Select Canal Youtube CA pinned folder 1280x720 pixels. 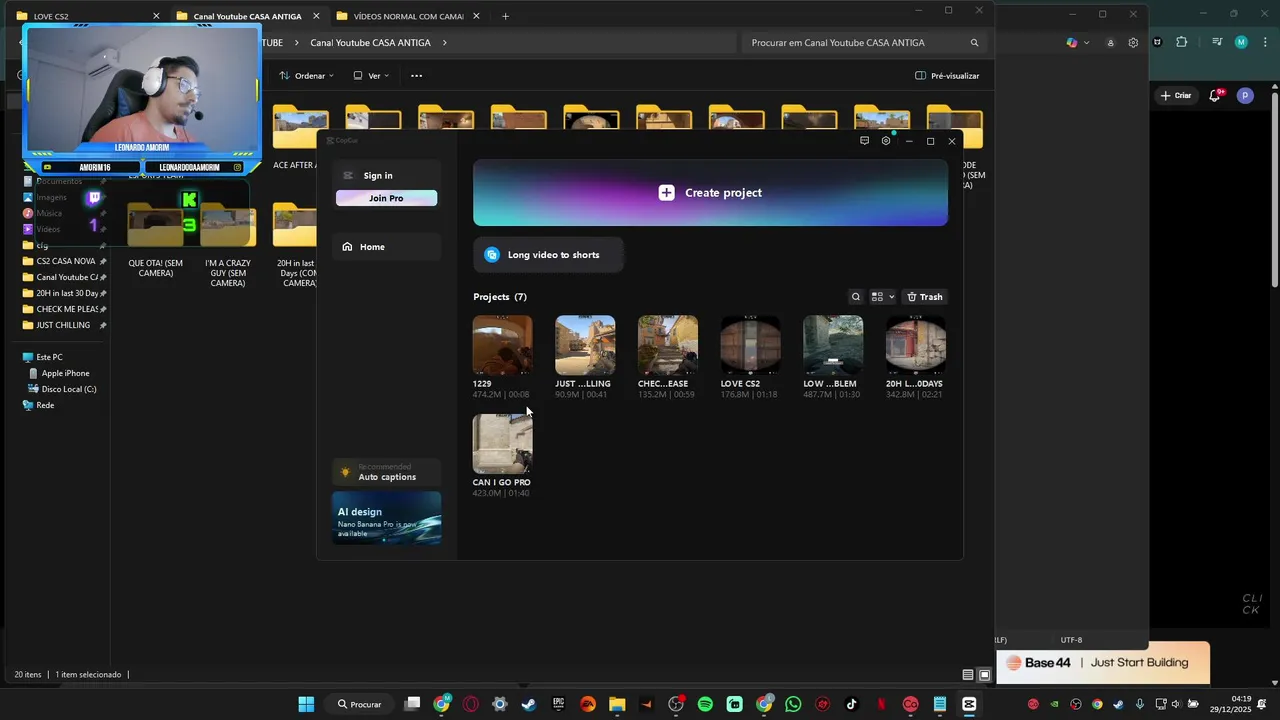(65, 277)
